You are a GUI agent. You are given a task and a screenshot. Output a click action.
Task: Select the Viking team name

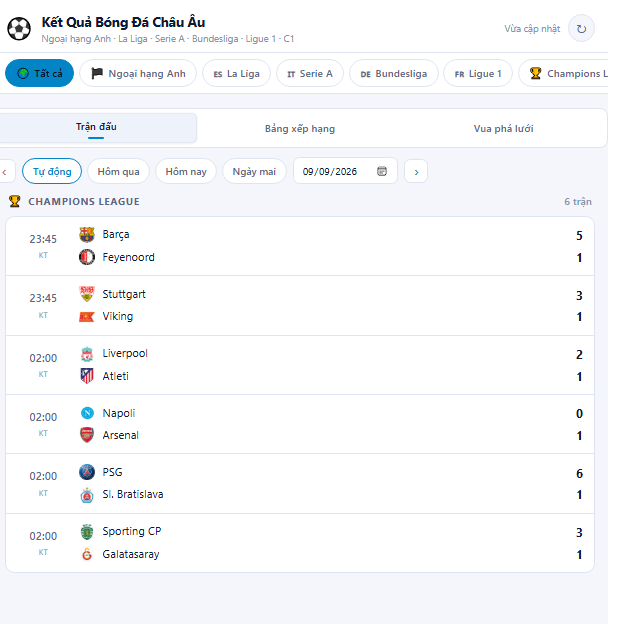click(117, 316)
